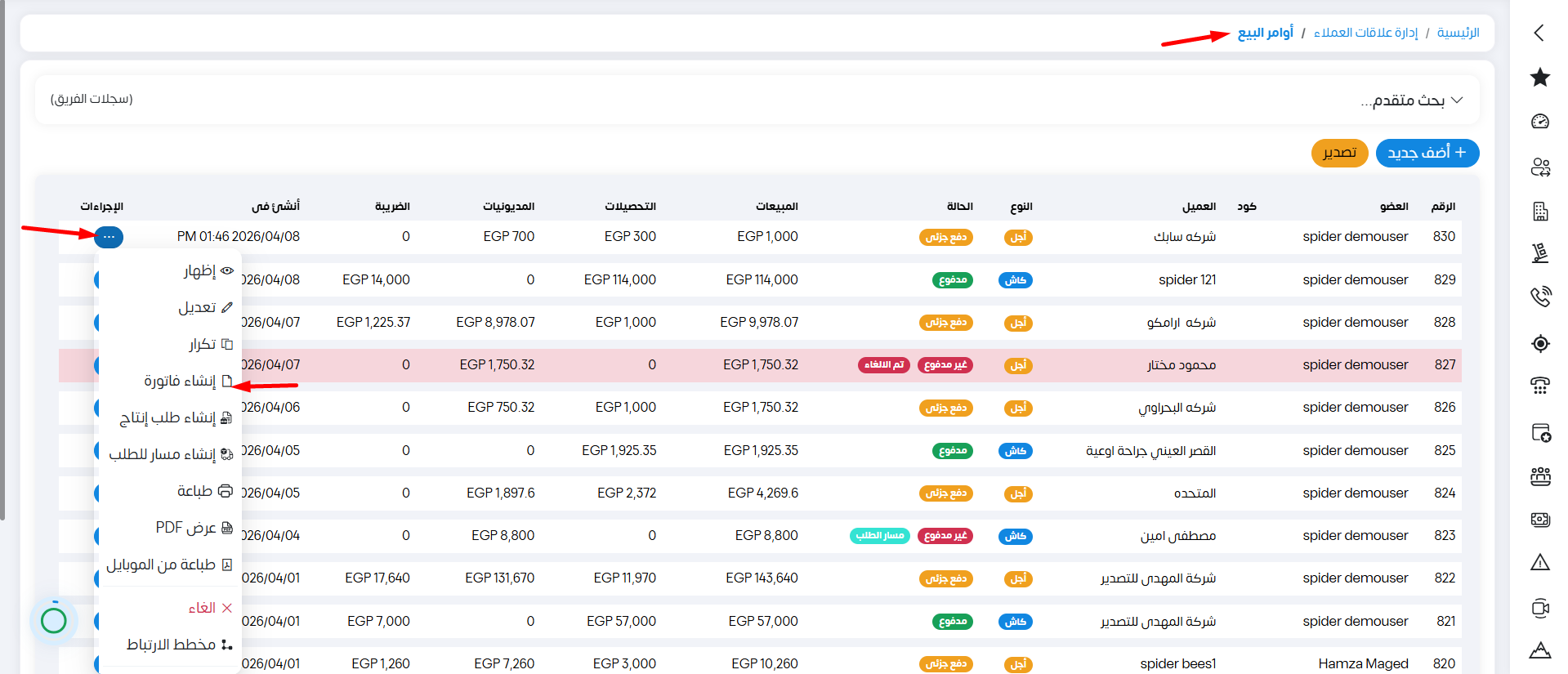Click the phone call icon in sidebar
Viewport: 1568px width, 674px height.
[x=1539, y=297]
